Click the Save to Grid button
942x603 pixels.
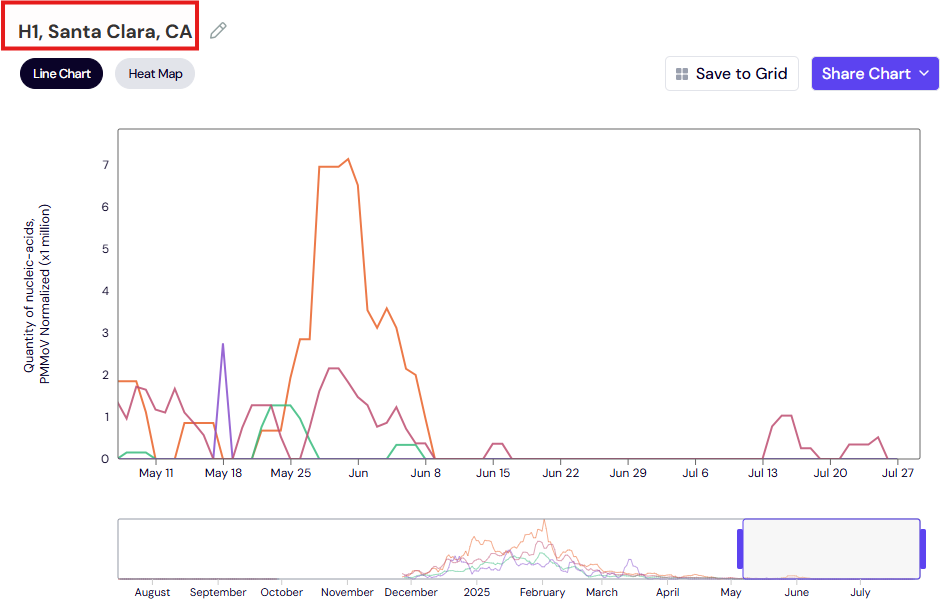pos(732,74)
